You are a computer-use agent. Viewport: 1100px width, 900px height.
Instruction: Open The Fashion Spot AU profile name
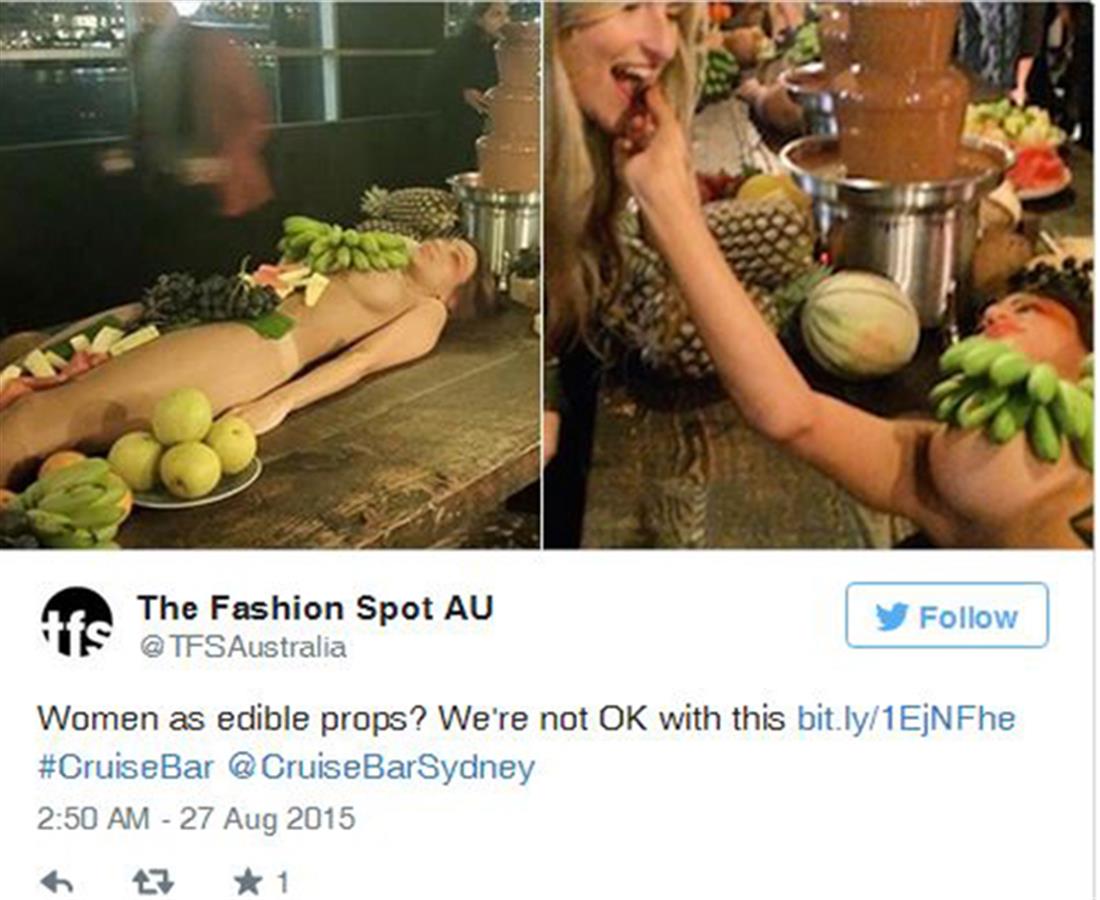click(x=316, y=607)
